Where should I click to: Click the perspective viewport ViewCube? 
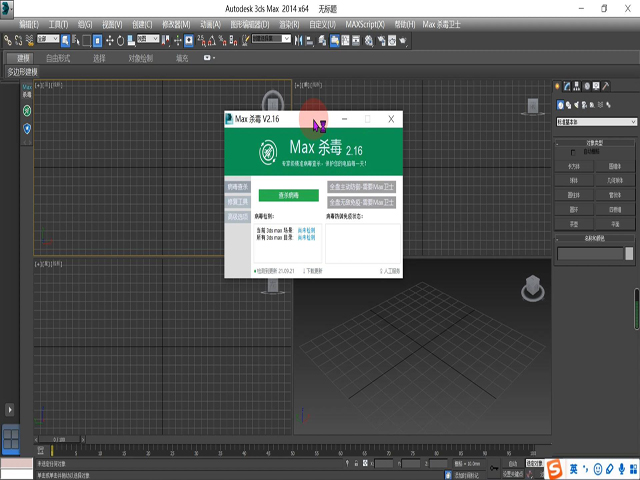pos(533,288)
